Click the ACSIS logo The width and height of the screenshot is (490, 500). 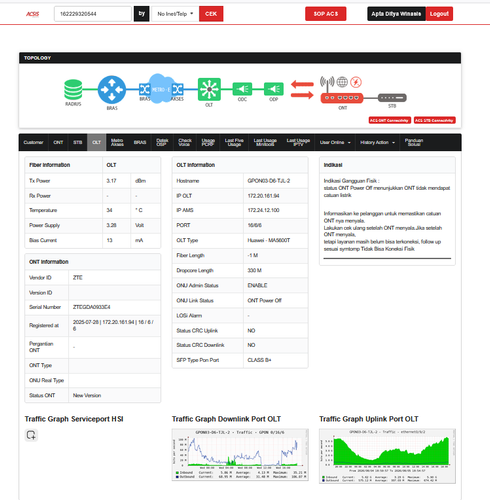tap(33, 14)
